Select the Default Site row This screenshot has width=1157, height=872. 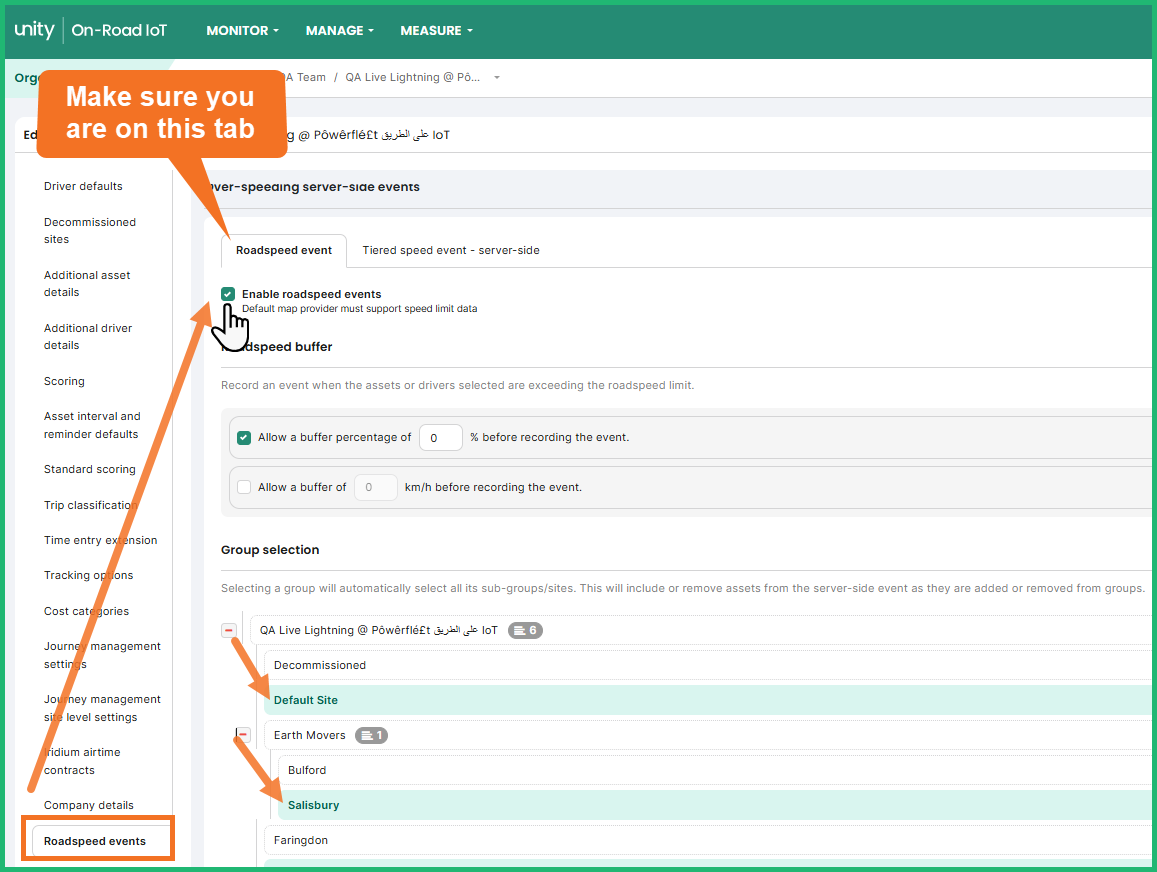coord(710,700)
